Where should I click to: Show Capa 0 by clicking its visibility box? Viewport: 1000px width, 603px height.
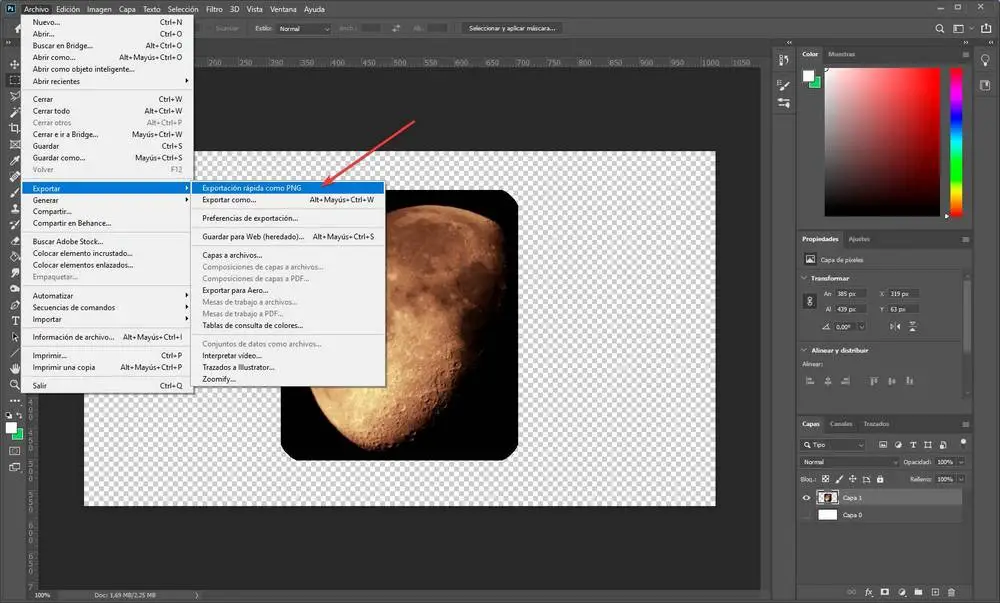pos(807,515)
